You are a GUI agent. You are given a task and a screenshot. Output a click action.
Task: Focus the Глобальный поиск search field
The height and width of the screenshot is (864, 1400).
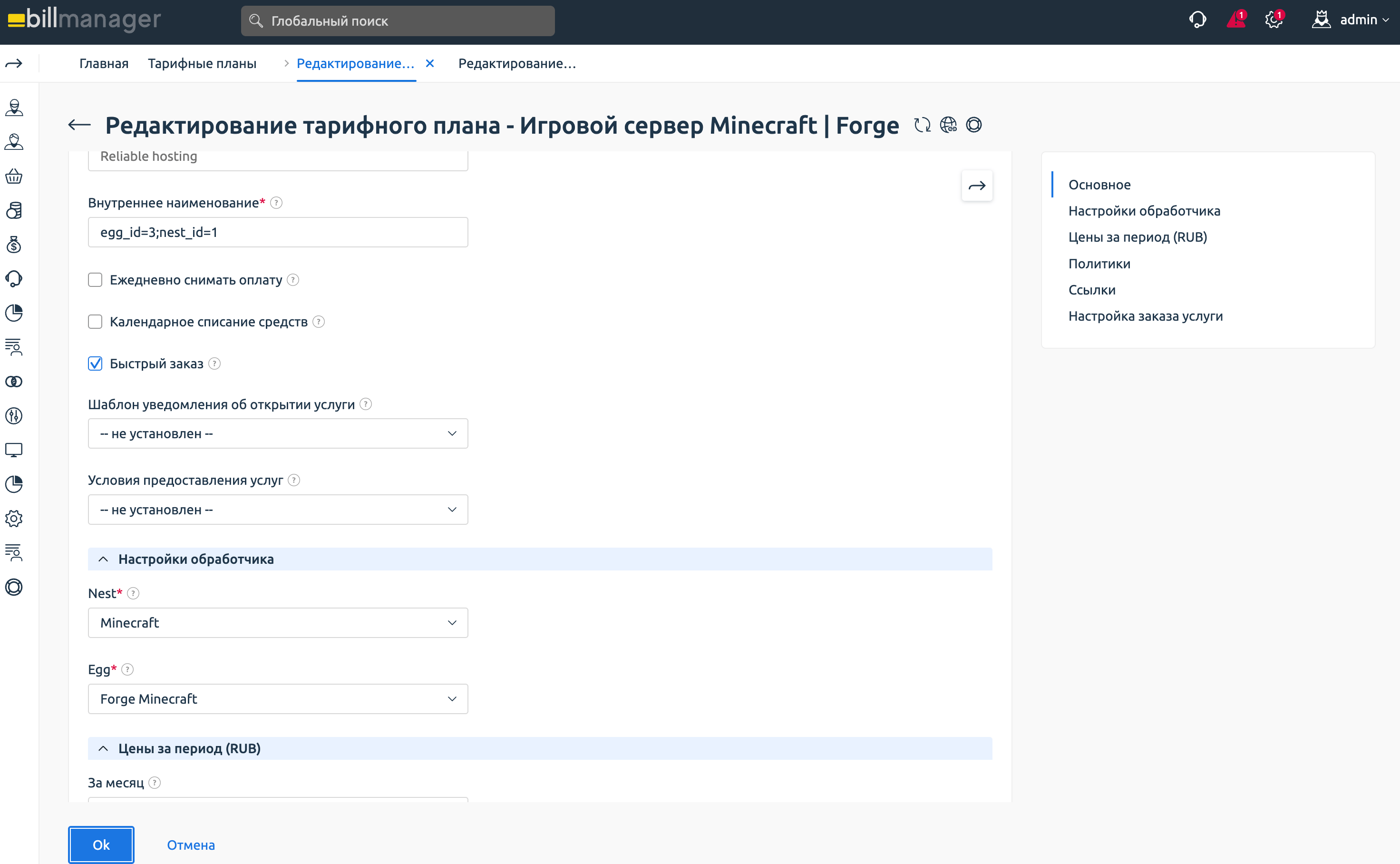coord(398,21)
